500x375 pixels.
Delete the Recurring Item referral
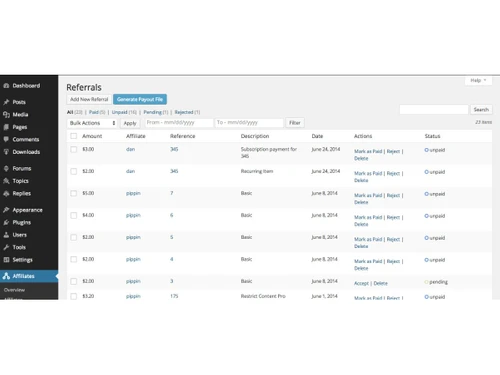coord(361,180)
